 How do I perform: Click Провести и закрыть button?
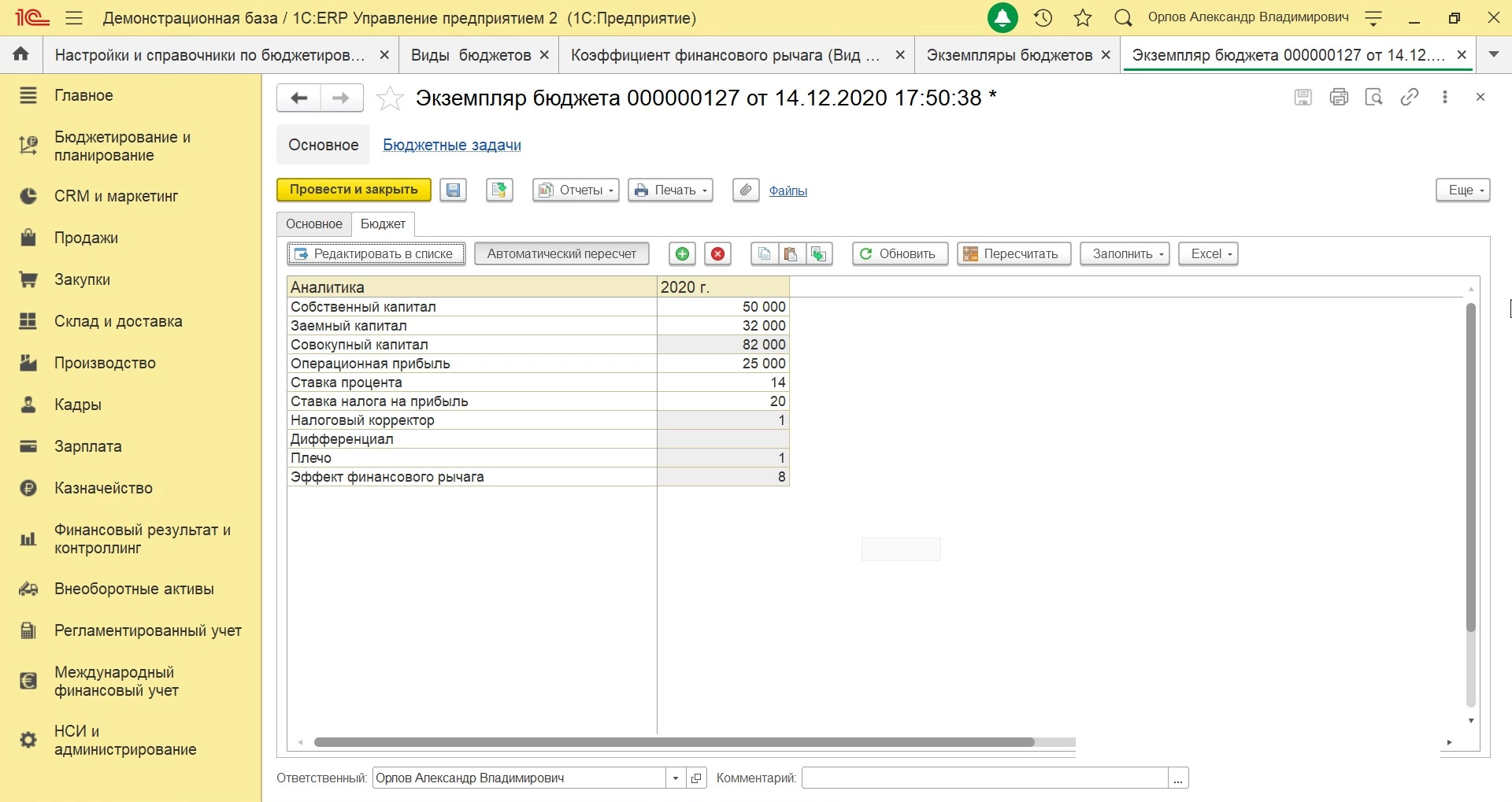coord(354,190)
